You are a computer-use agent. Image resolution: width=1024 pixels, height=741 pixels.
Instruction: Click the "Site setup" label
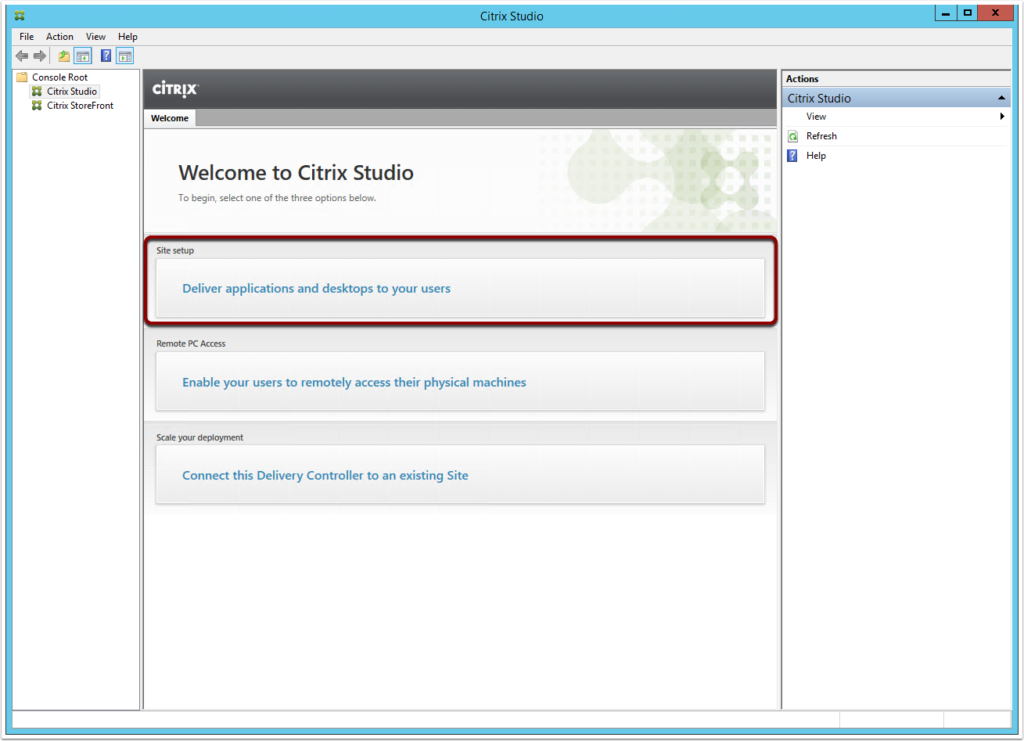(x=175, y=251)
